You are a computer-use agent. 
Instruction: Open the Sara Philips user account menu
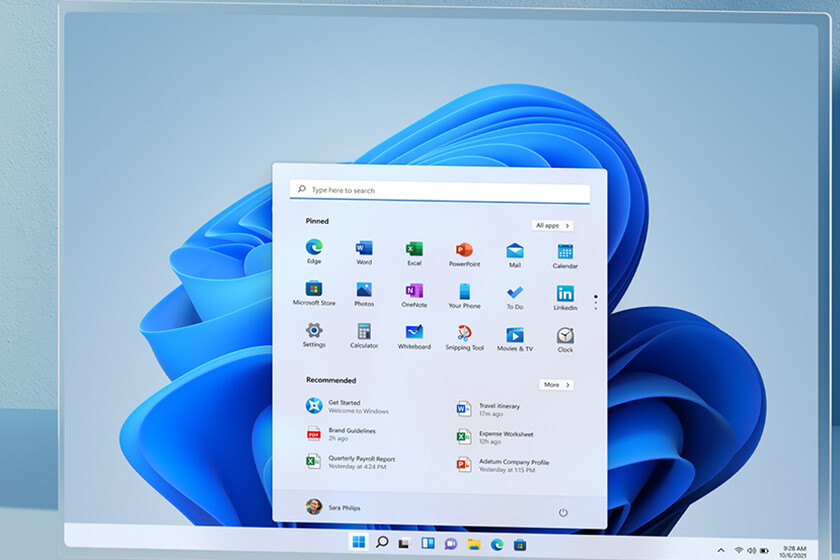click(334, 508)
